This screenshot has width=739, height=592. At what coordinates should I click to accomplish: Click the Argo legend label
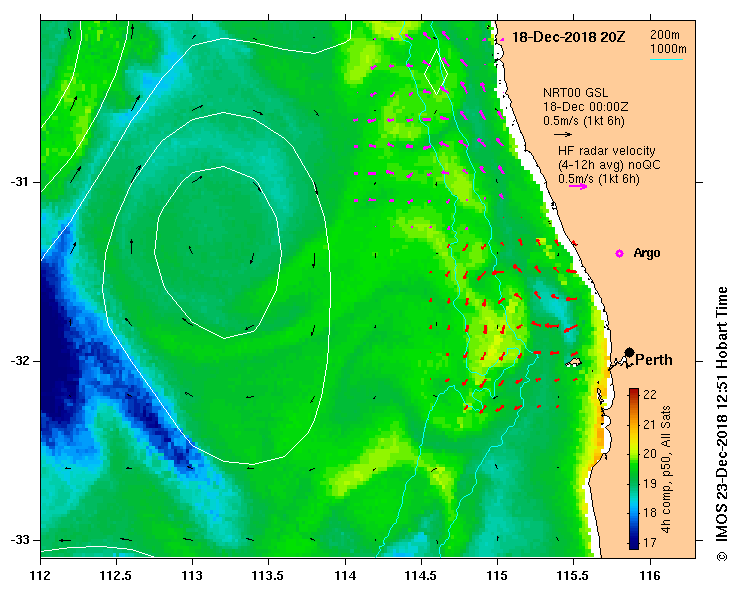[x=647, y=253]
